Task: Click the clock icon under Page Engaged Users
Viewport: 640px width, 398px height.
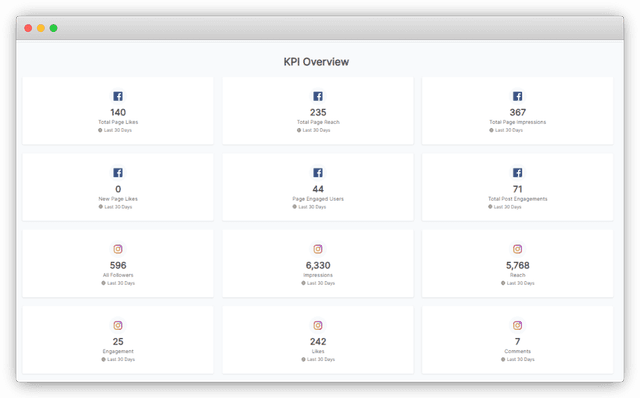Action: point(294,207)
